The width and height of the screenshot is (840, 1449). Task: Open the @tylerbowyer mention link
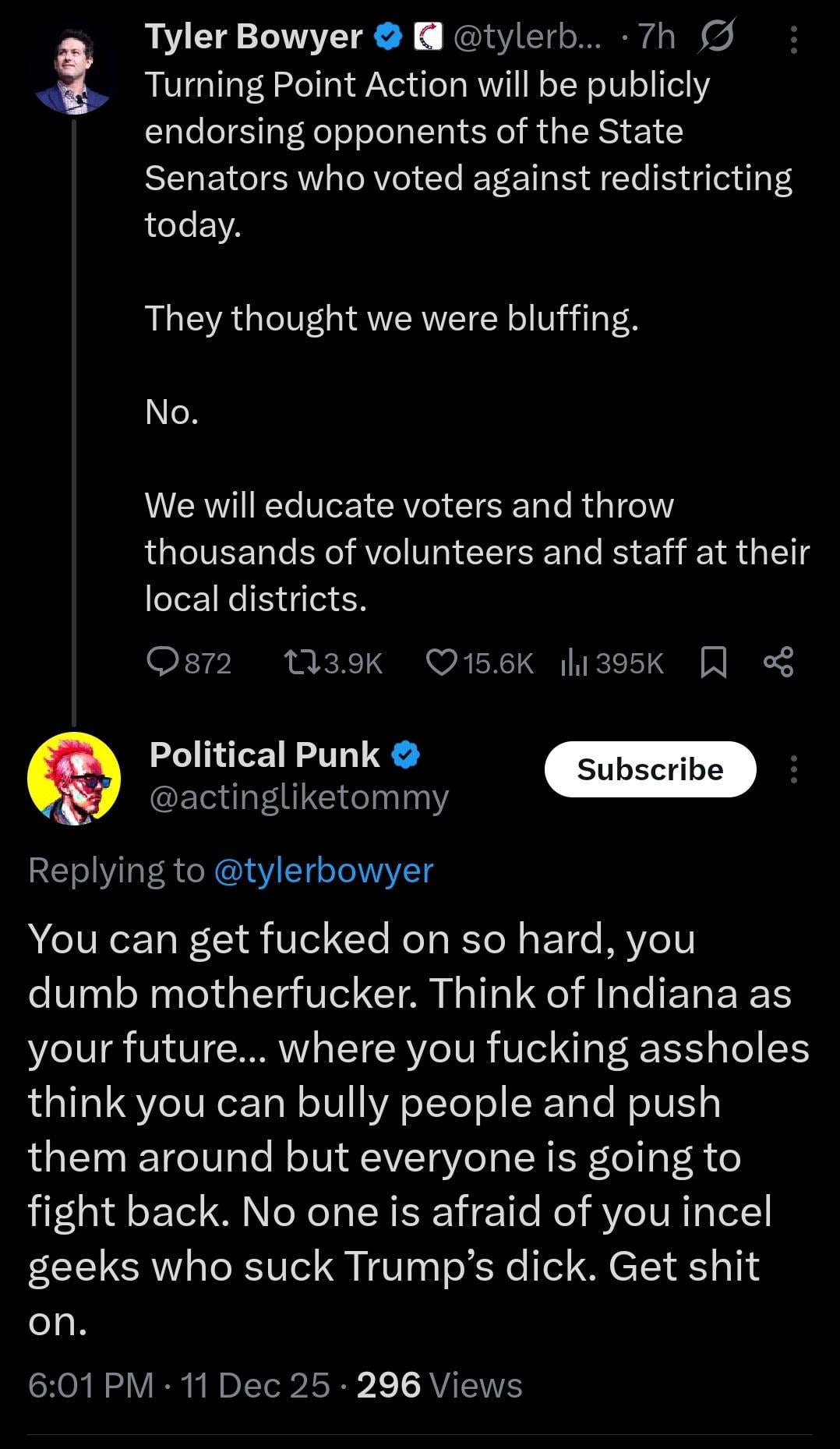[323, 870]
